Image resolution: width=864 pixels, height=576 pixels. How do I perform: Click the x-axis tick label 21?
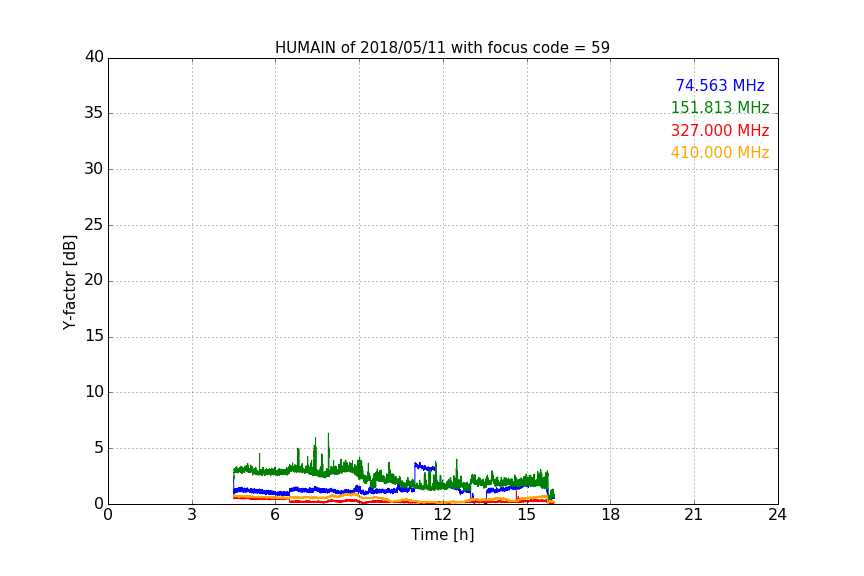(694, 515)
